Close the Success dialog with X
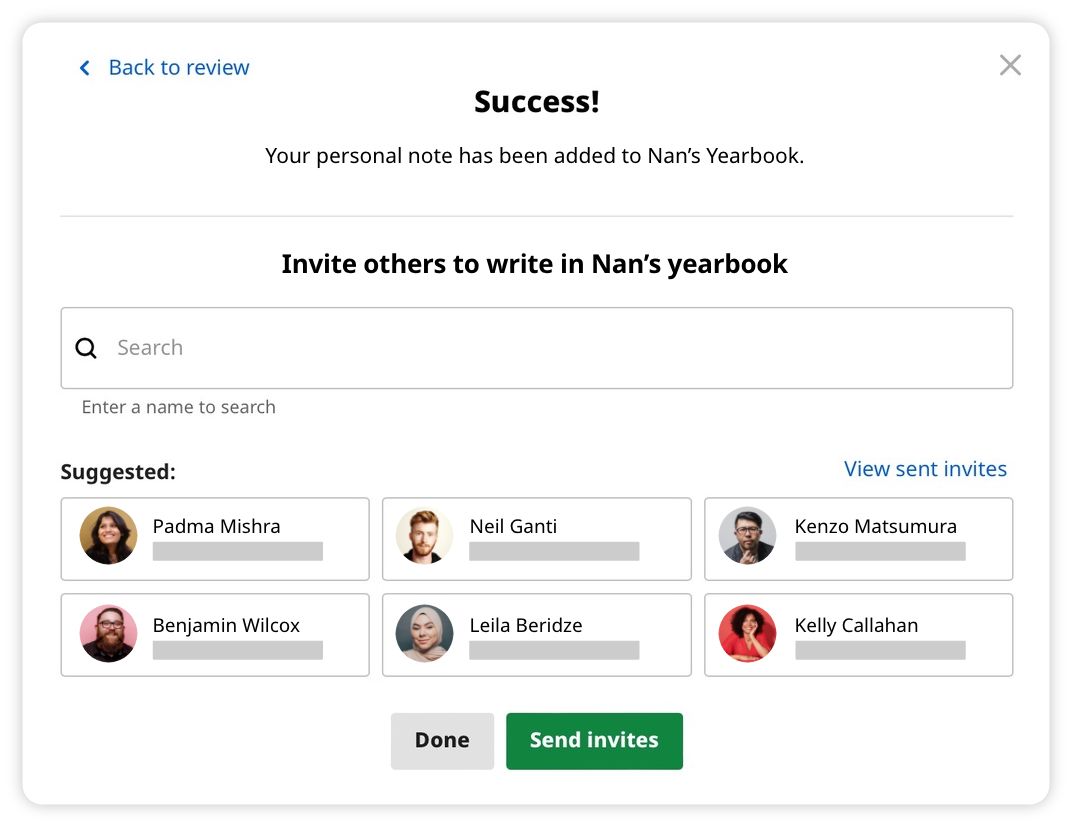Viewport: 1072px width, 827px height. pyautogui.click(x=1010, y=65)
